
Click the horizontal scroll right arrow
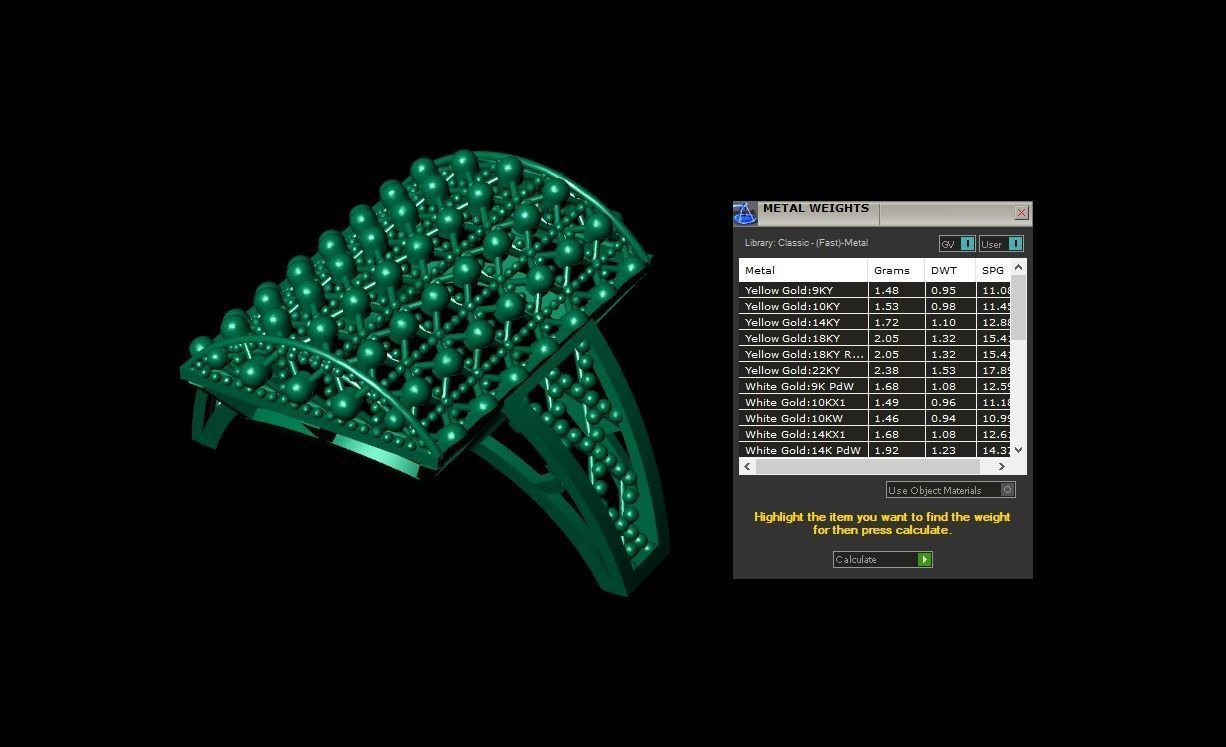[x=1002, y=466]
